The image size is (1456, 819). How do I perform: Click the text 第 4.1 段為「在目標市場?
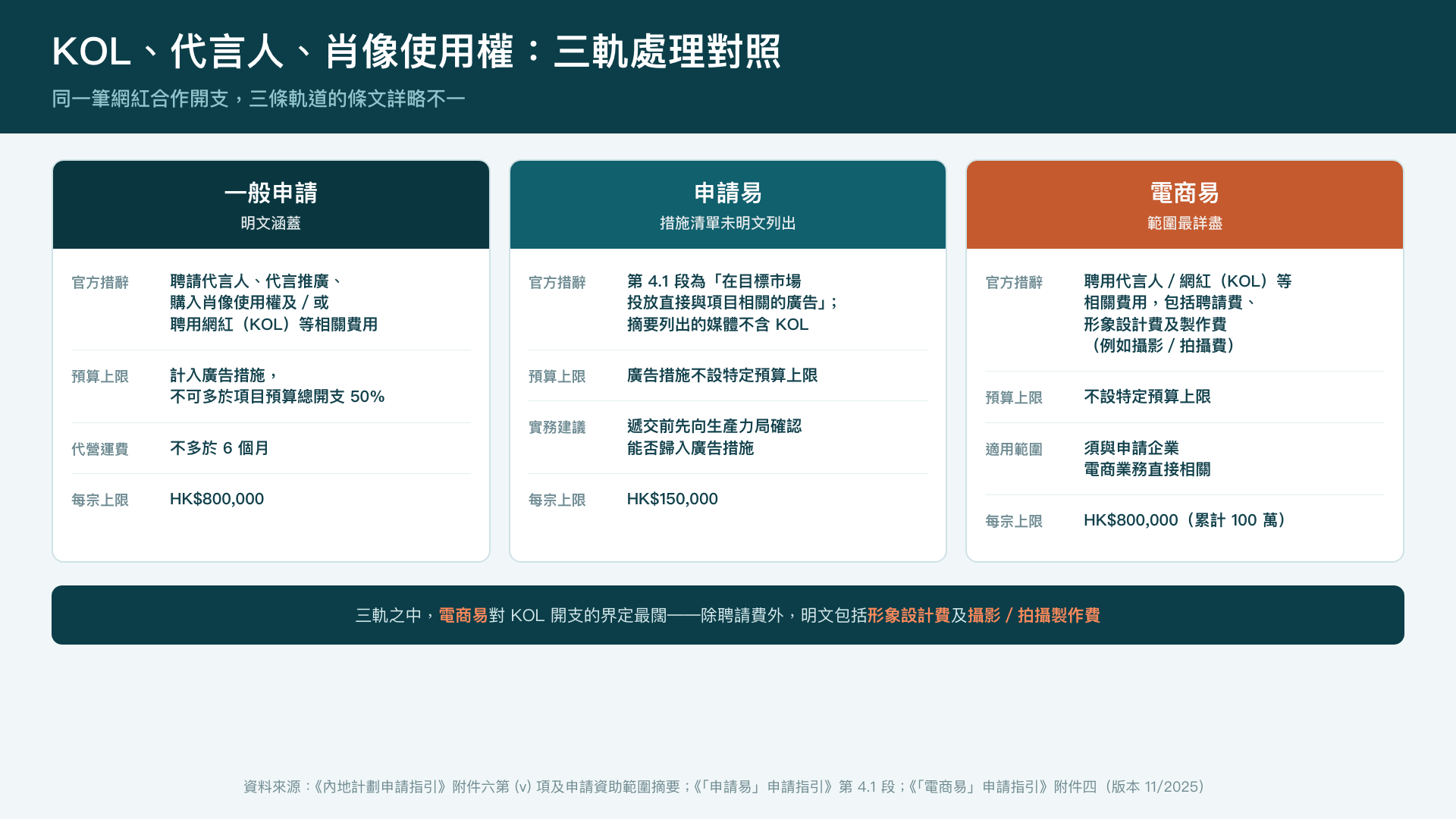tap(714, 281)
